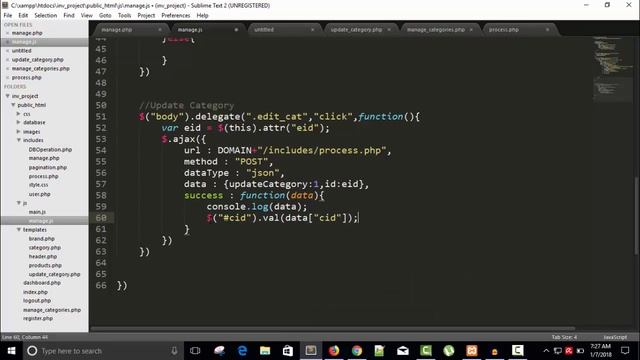Viewport: 640px width, 360px height.
Task: Close untitled in the Open Files list
Action: pos(7,51)
